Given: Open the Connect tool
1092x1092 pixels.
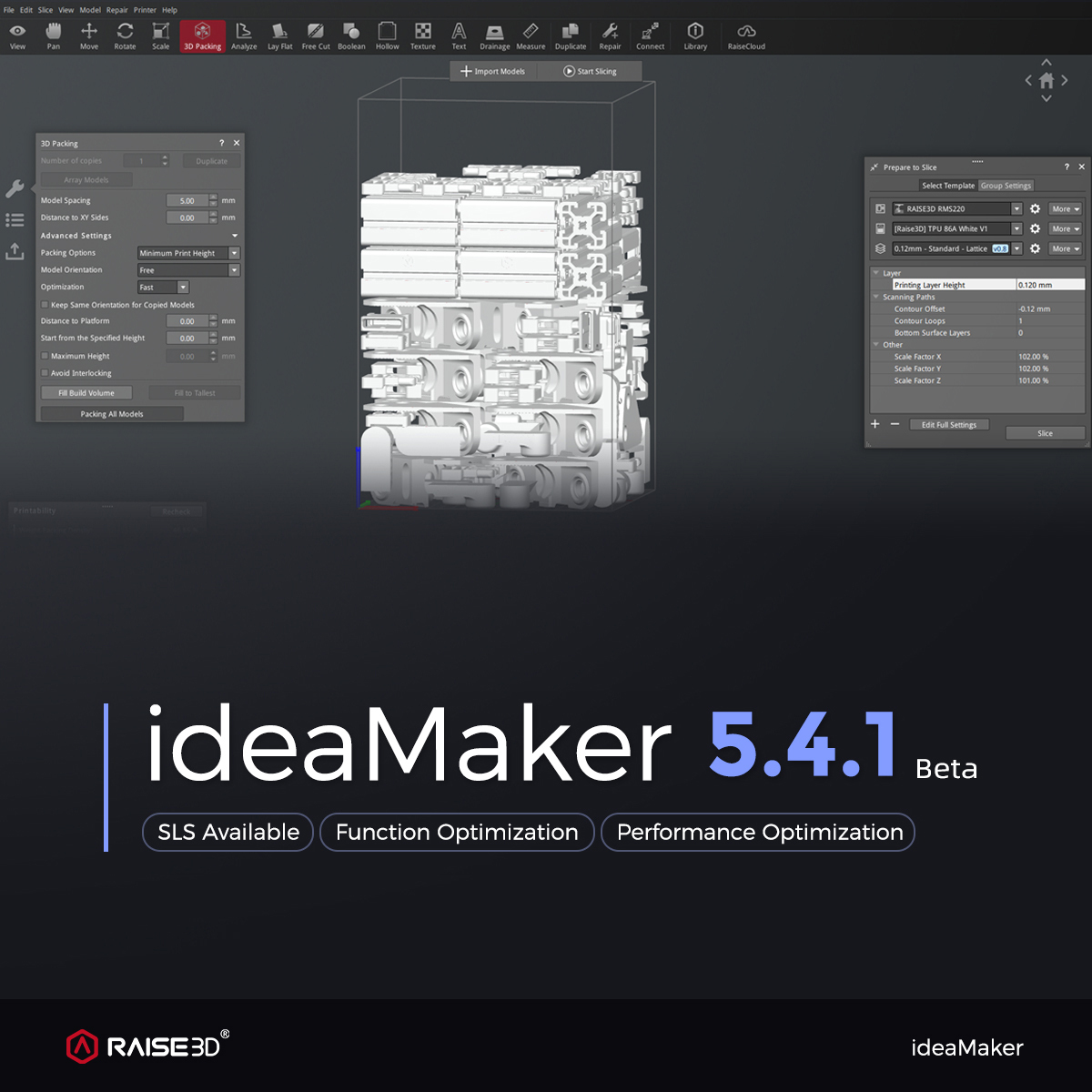Looking at the screenshot, I should tap(650, 36).
